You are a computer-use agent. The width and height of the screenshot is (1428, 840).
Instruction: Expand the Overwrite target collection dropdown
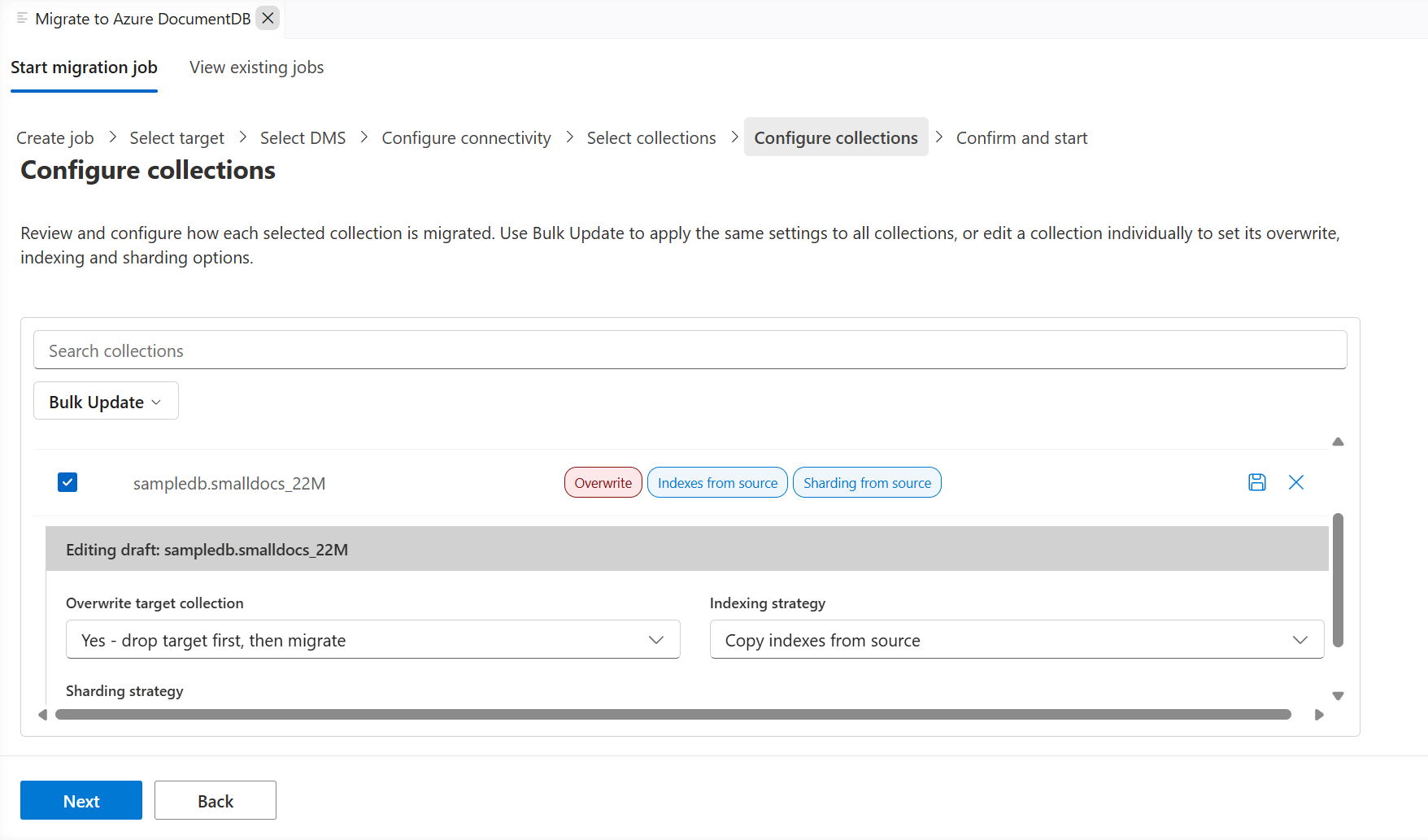(x=372, y=640)
